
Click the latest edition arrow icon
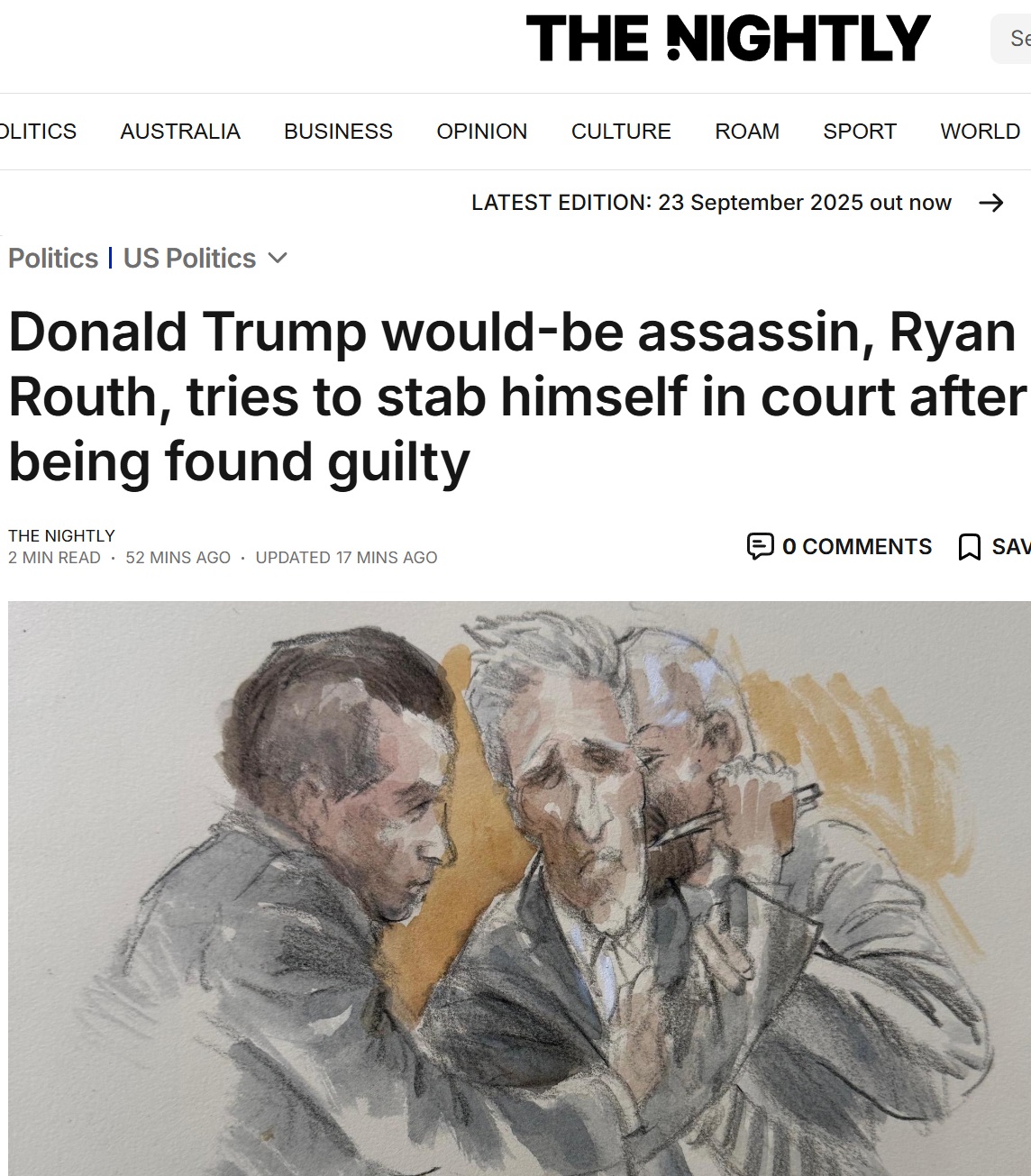(991, 203)
